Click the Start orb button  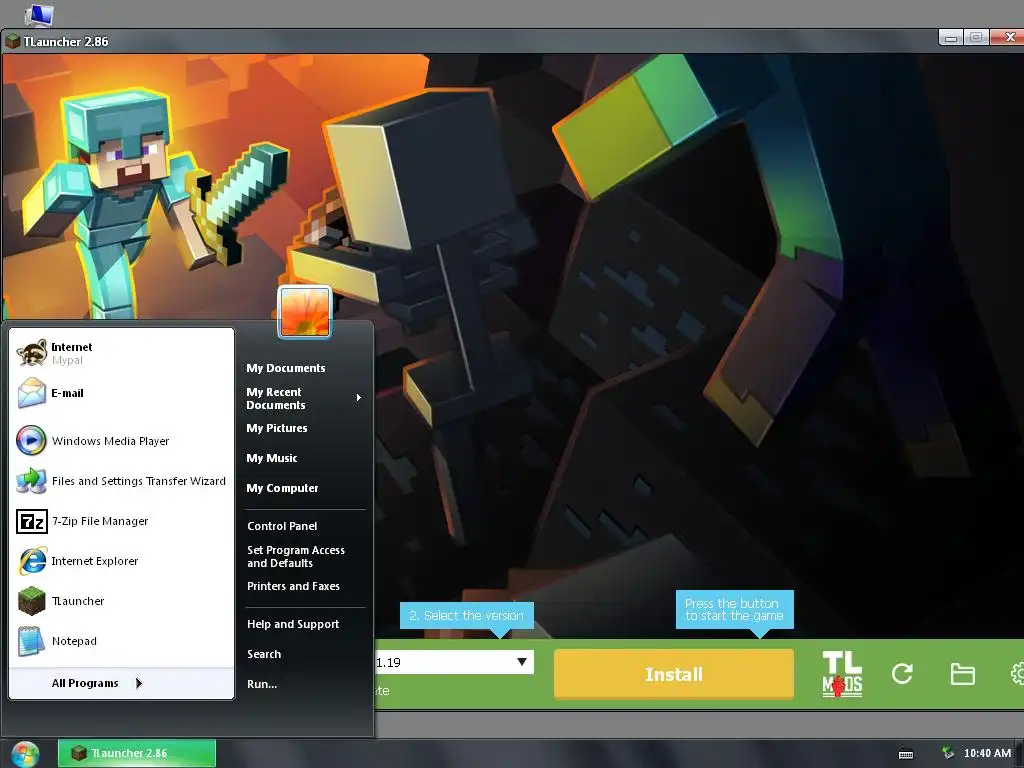coord(25,754)
